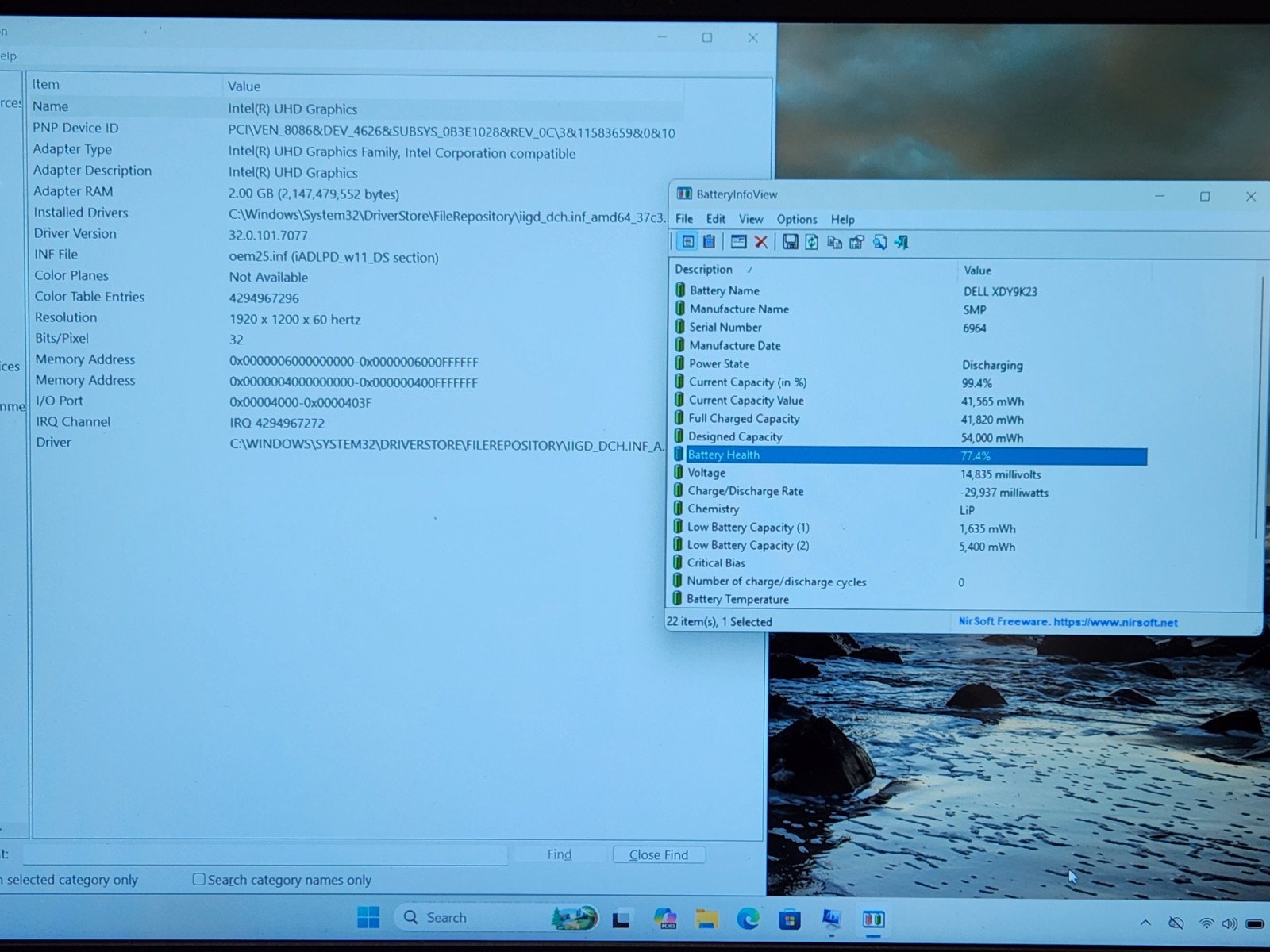This screenshot has height=952, width=1270.
Task: Open File Explorer from the taskbar
Action: (706, 919)
